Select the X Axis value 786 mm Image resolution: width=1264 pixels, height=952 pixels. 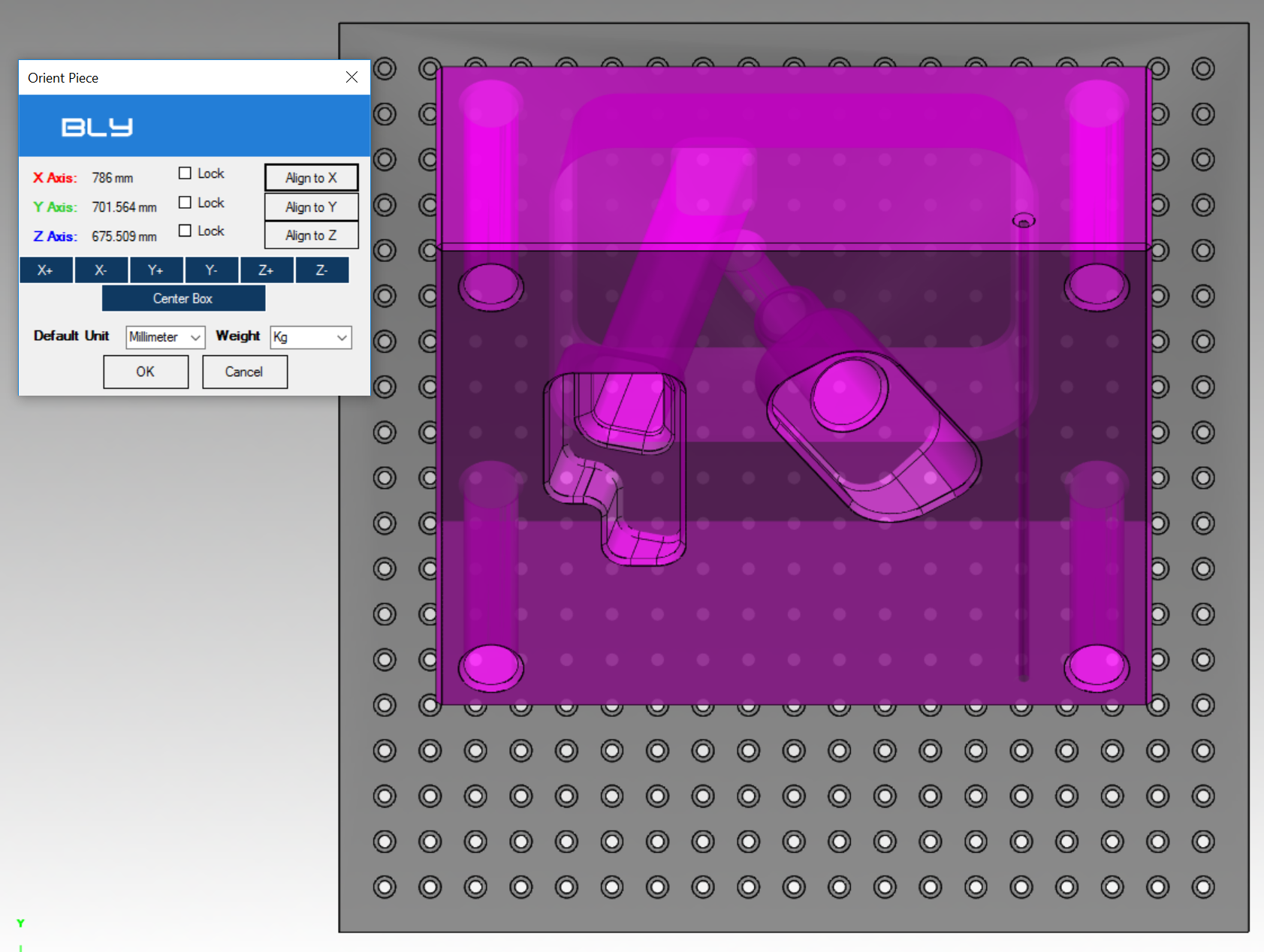pyautogui.click(x=113, y=178)
